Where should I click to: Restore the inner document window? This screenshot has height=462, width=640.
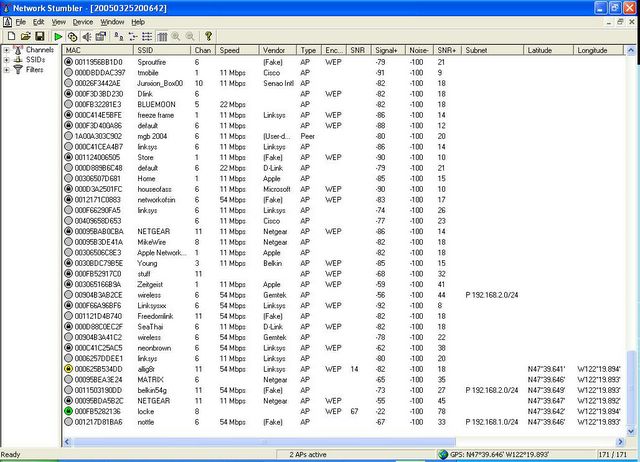pos(620,22)
